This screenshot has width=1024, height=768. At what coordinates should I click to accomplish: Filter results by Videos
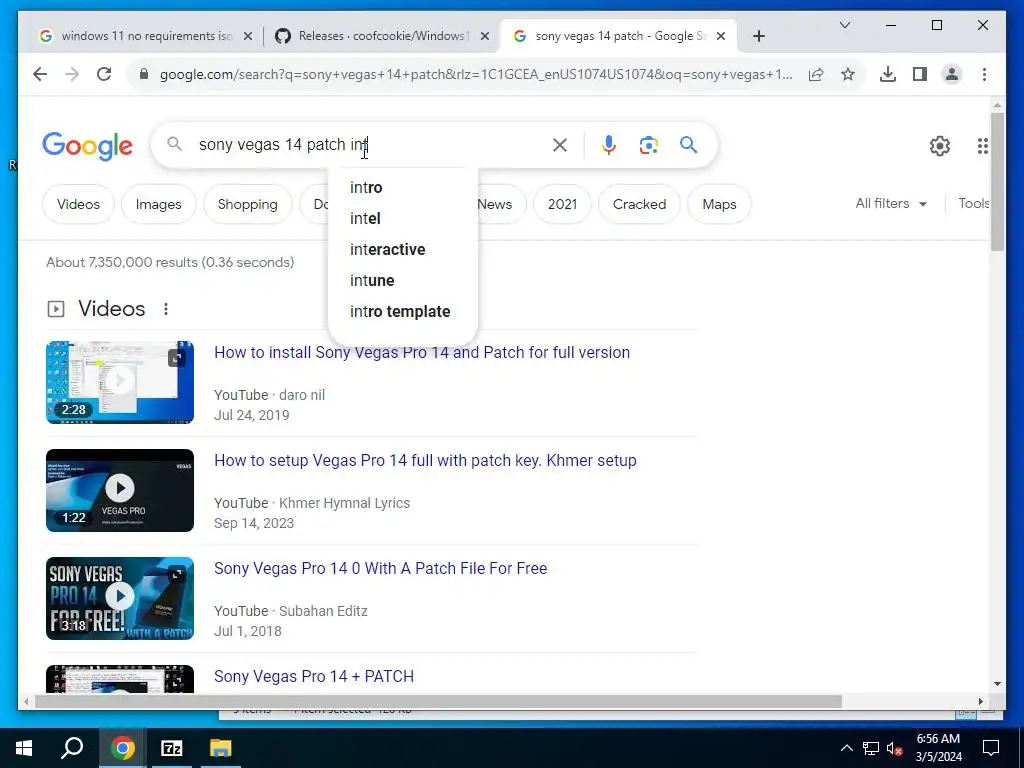pyautogui.click(x=78, y=204)
